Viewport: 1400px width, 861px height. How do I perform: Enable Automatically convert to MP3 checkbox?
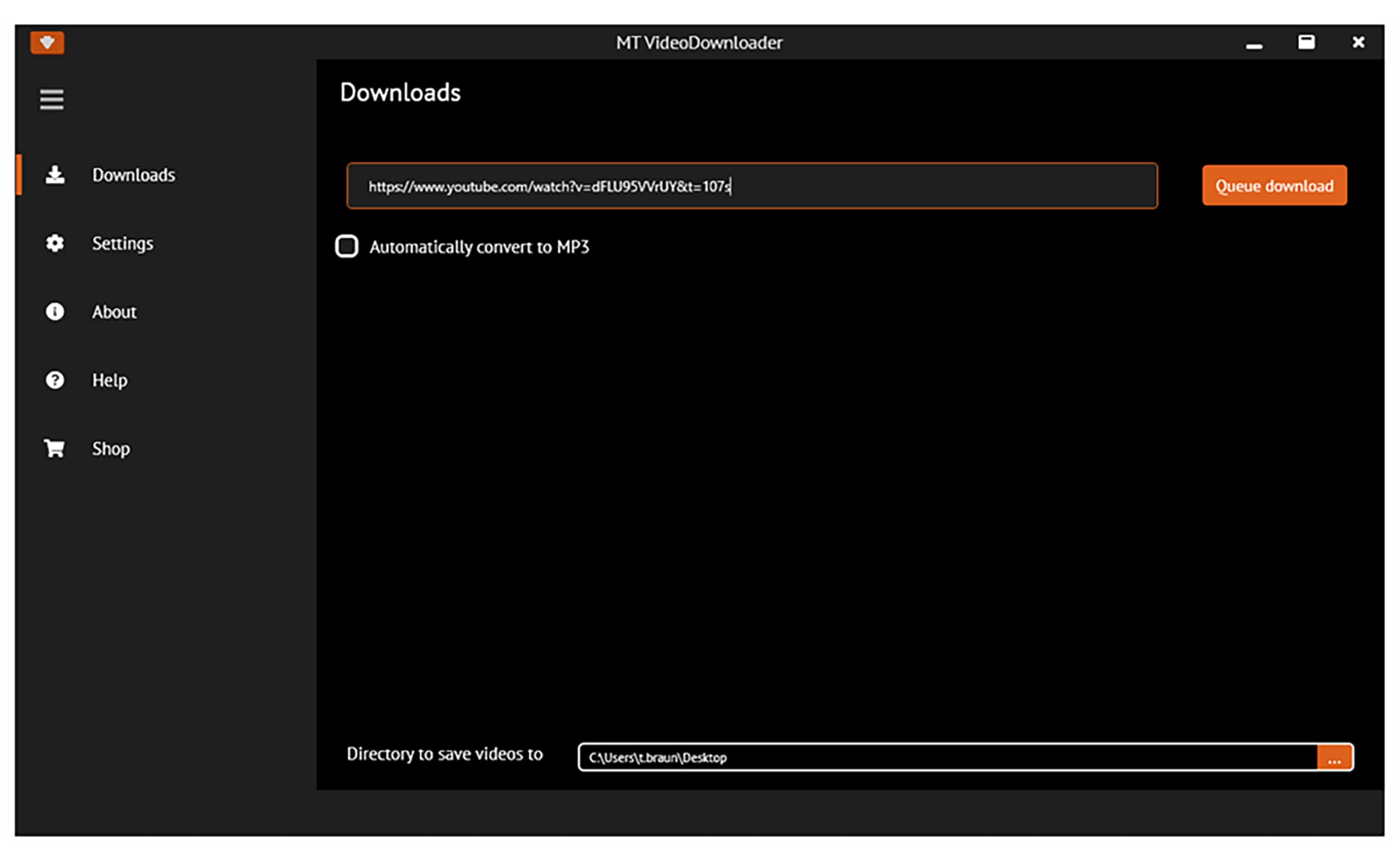347,247
